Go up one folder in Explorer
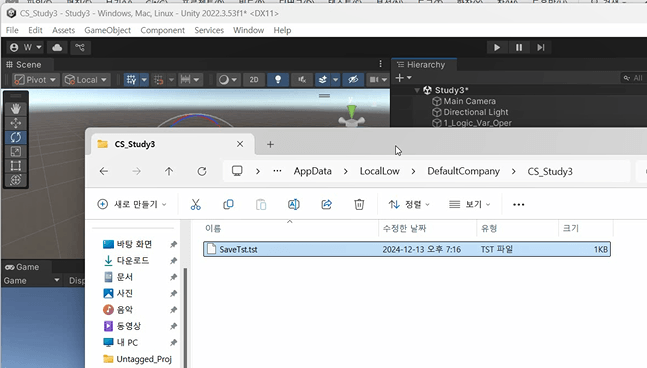This screenshot has height=368, width=647. pyautogui.click(x=169, y=171)
